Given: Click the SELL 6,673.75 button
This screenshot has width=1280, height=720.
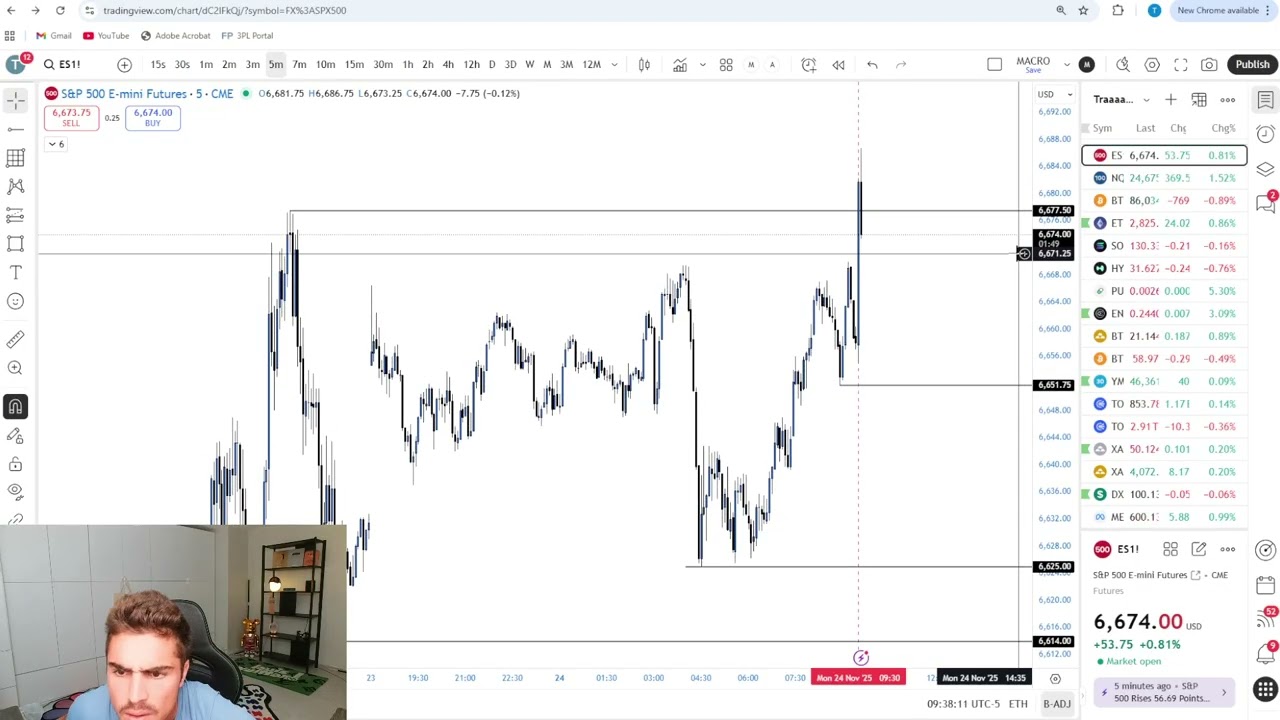Looking at the screenshot, I should coord(71,117).
